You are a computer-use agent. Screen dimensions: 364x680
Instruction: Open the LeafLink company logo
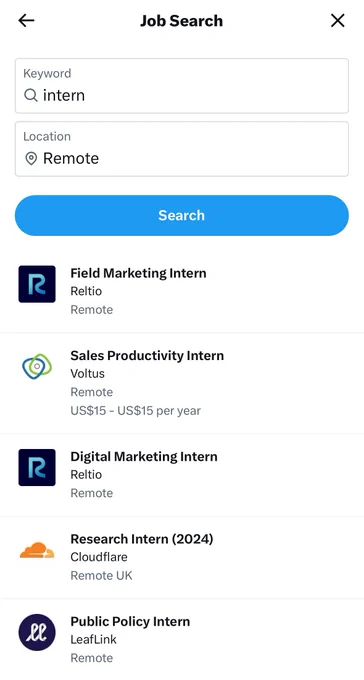point(37,632)
